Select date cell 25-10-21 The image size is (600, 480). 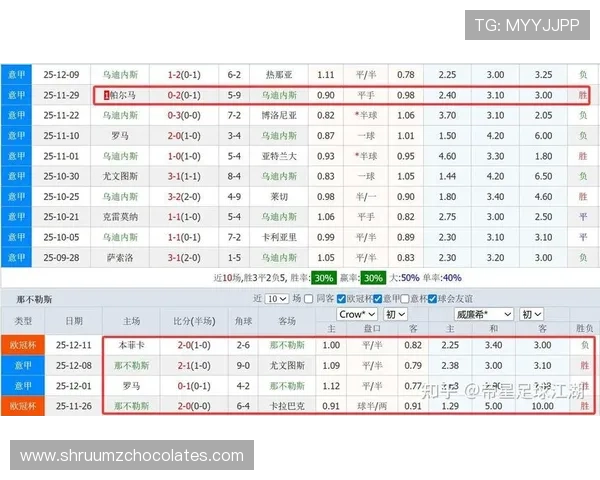tap(61, 217)
